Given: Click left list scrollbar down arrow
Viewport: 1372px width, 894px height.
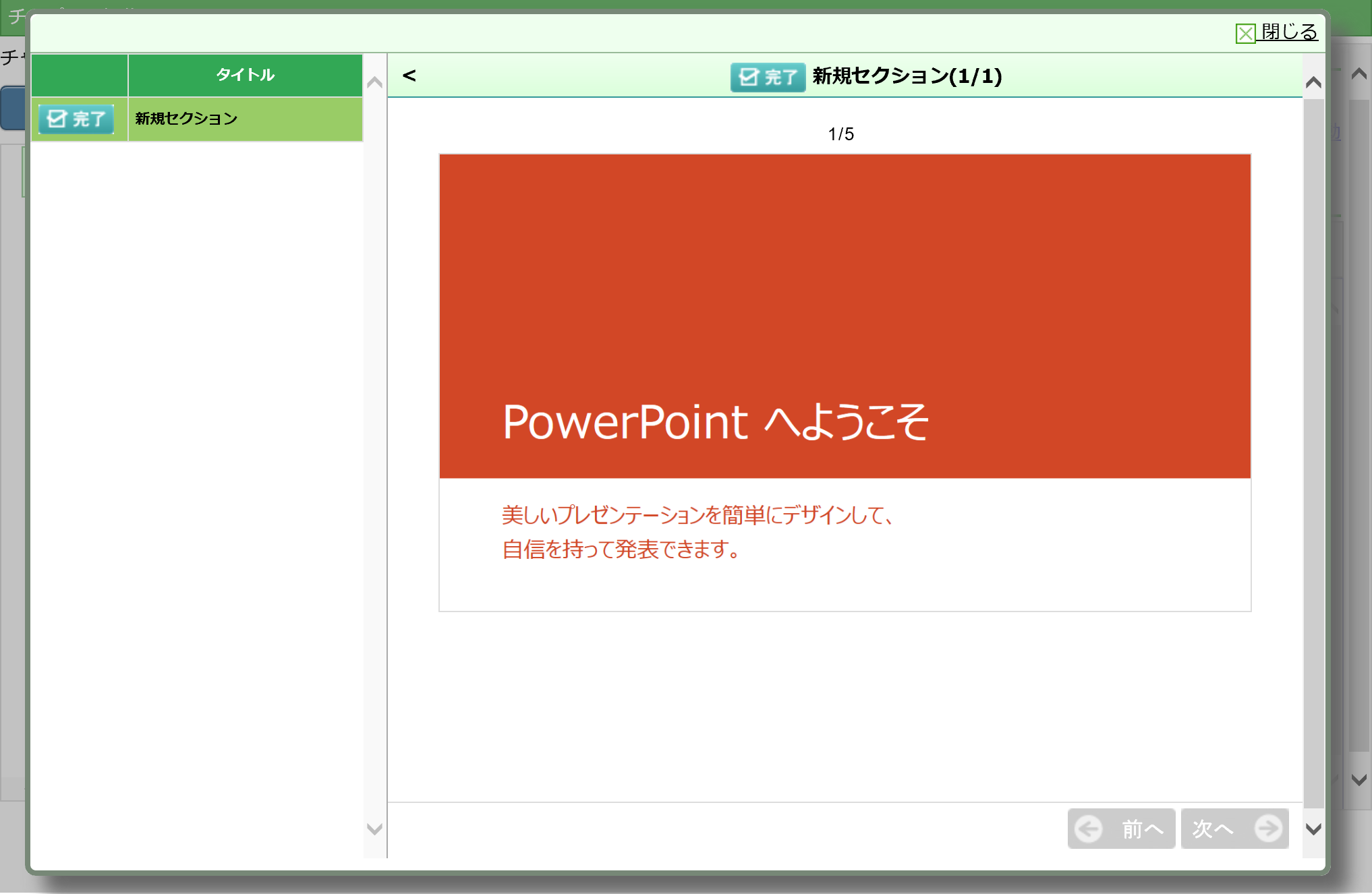Looking at the screenshot, I should point(374,829).
